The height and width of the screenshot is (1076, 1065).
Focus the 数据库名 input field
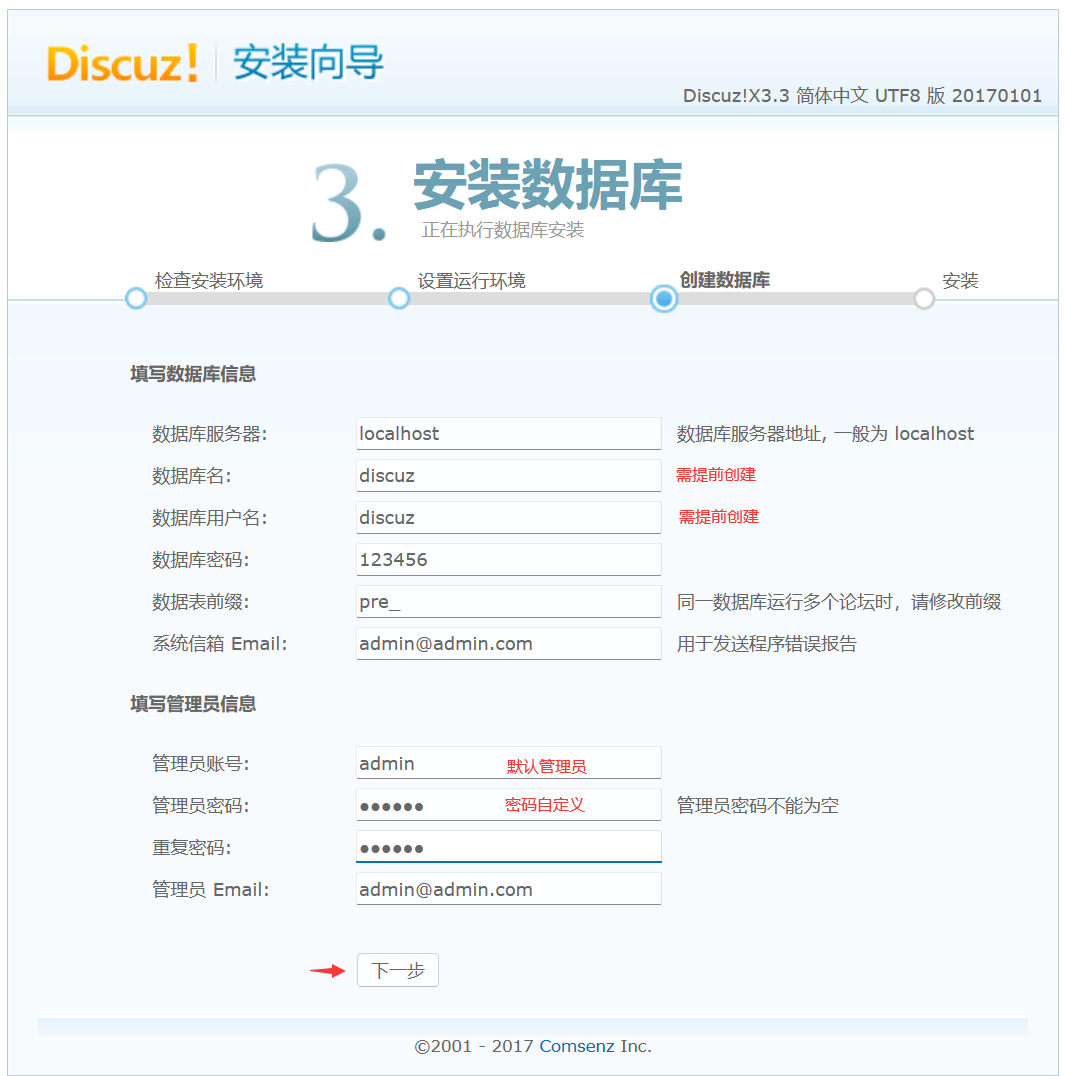(508, 476)
